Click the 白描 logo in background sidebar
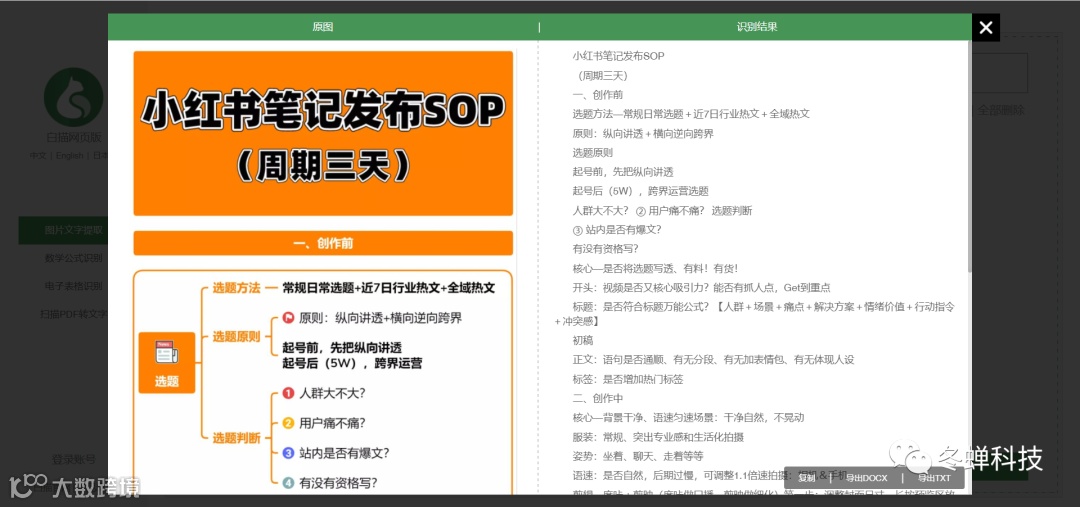1080x507 pixels. pyautogui.click(x=73, y=97)
